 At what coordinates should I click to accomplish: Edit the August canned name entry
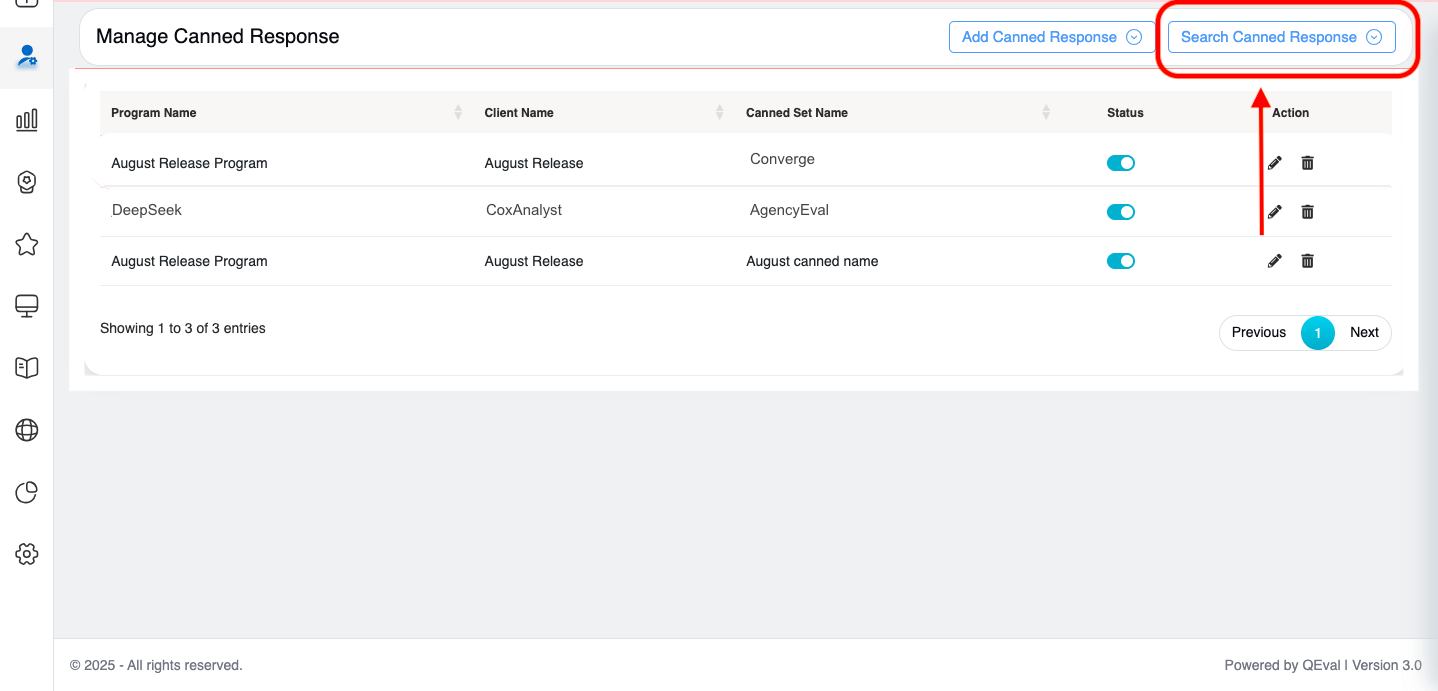pos(1274,261)
